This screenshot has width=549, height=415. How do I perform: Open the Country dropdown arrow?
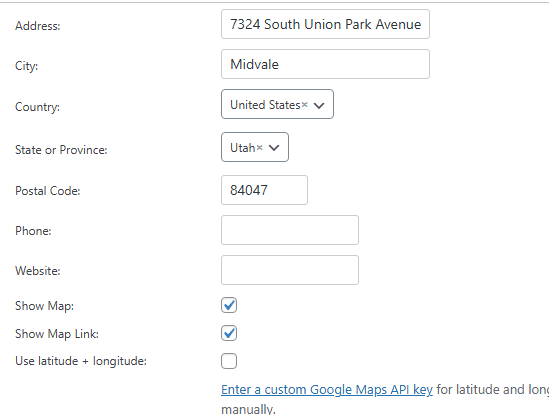(x=319, y=105)
